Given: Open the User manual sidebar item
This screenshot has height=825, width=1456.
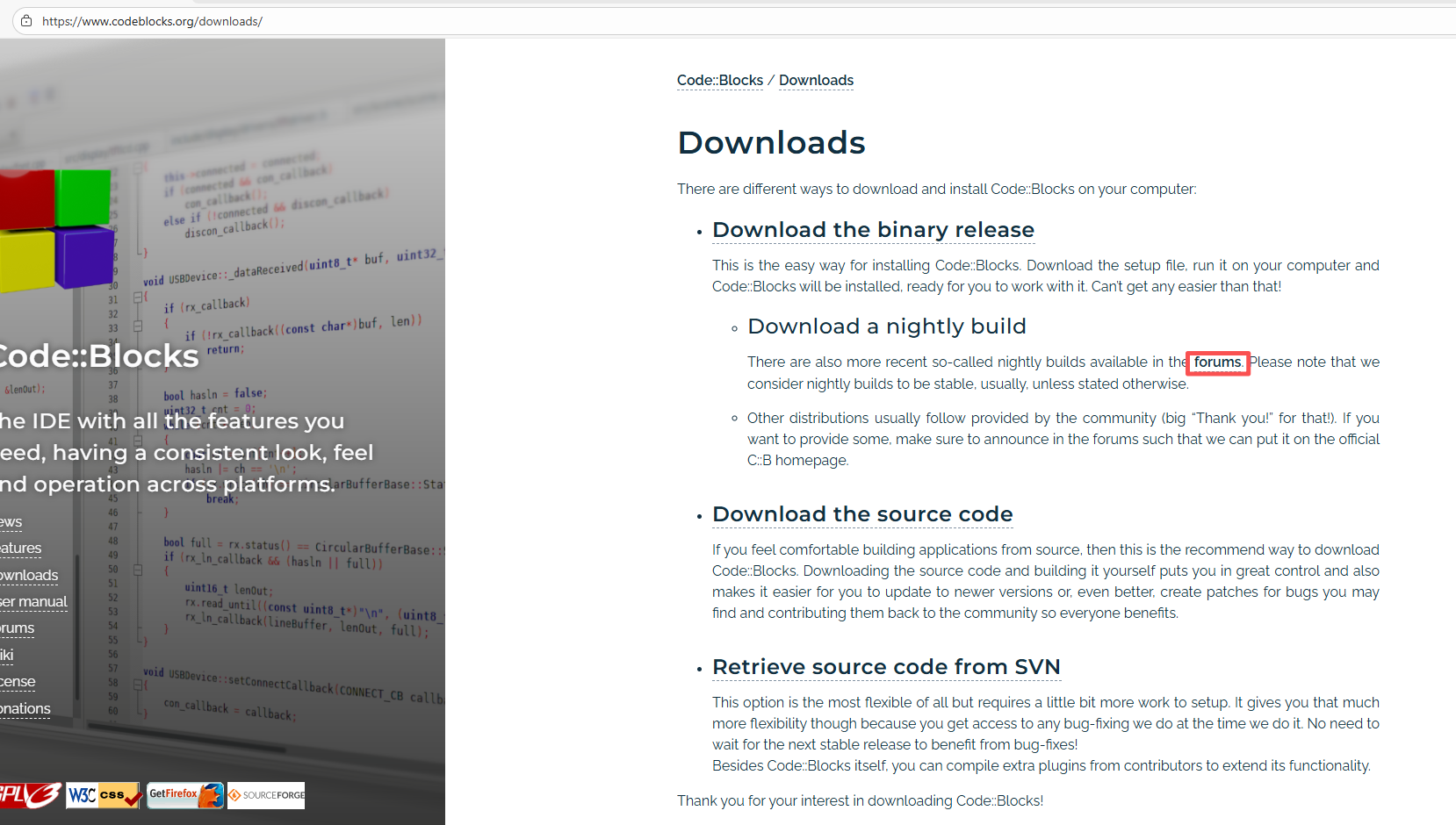Looking at the screenshot, I should point(33,602).
